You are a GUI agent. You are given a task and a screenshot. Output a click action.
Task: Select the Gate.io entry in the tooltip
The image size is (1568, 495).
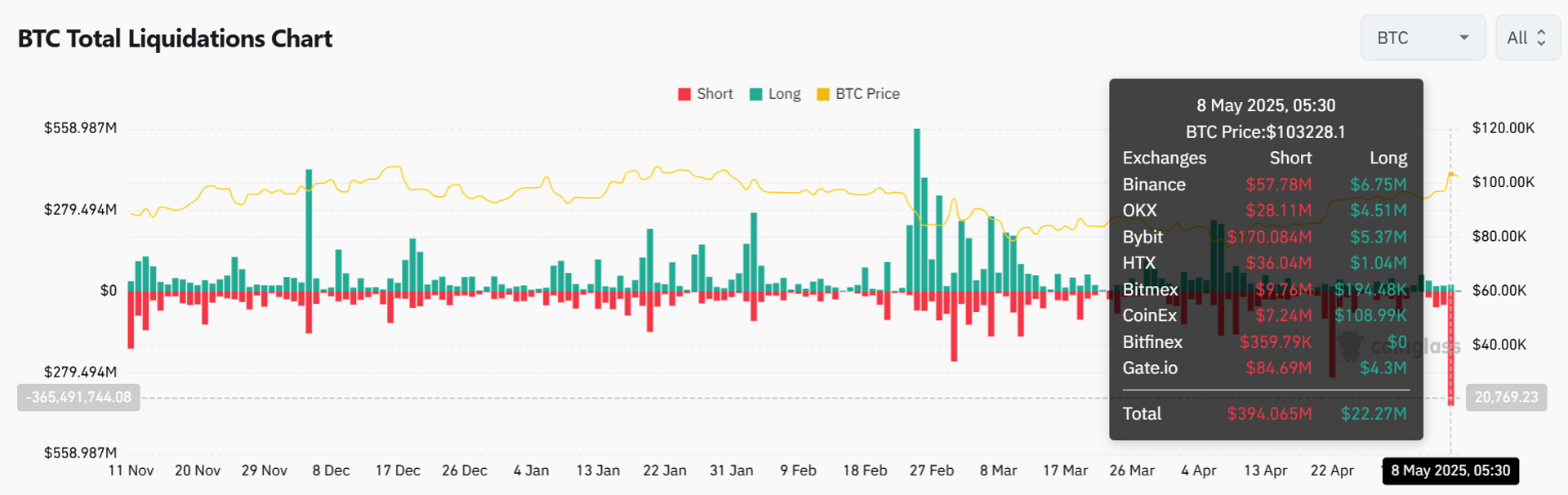(x=1150, y=368)
